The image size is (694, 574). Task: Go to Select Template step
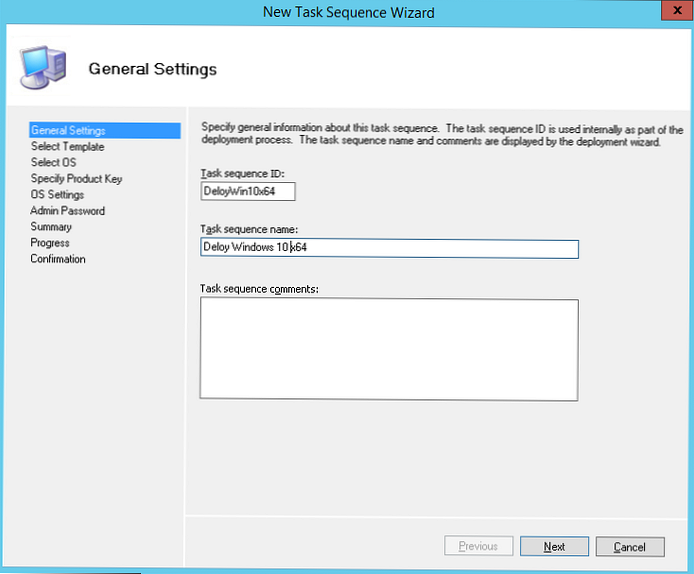[67, 147]
